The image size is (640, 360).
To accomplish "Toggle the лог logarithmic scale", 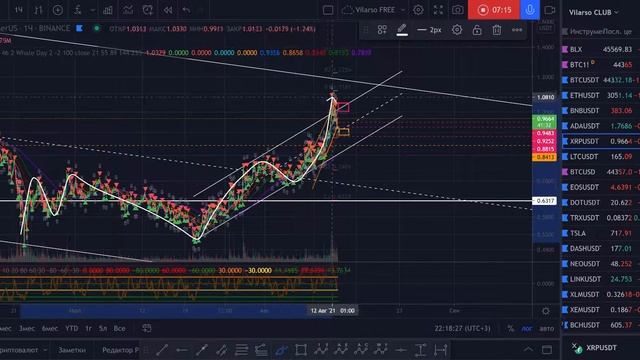I will pyautogui.click(x=527, y=329).
